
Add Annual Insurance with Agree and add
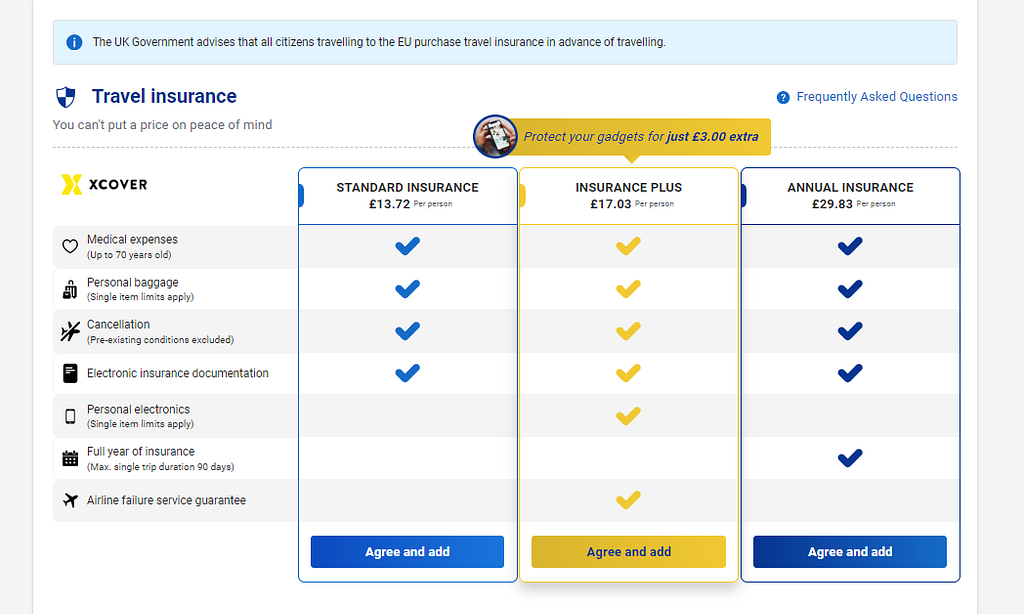click(850, 552)
